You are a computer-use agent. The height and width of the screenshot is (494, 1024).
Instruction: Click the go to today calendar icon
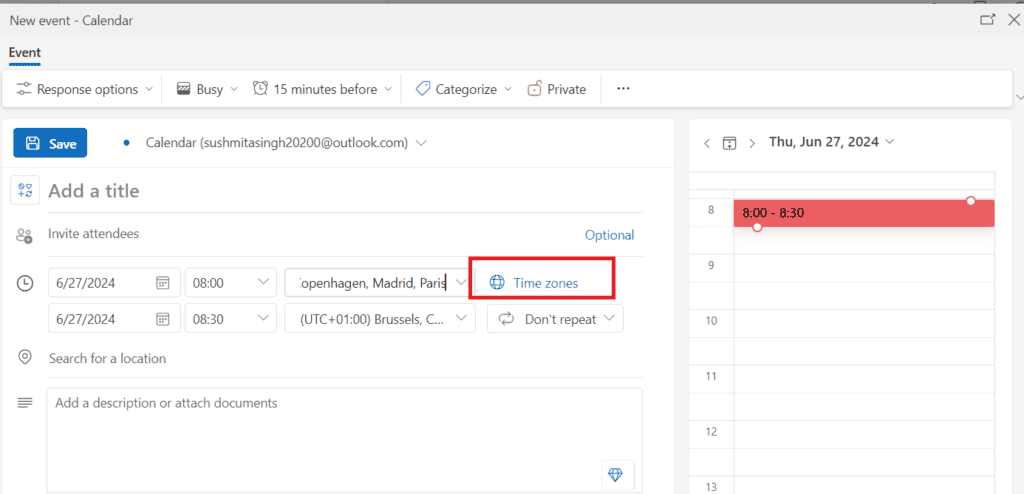tap(729, 143)
